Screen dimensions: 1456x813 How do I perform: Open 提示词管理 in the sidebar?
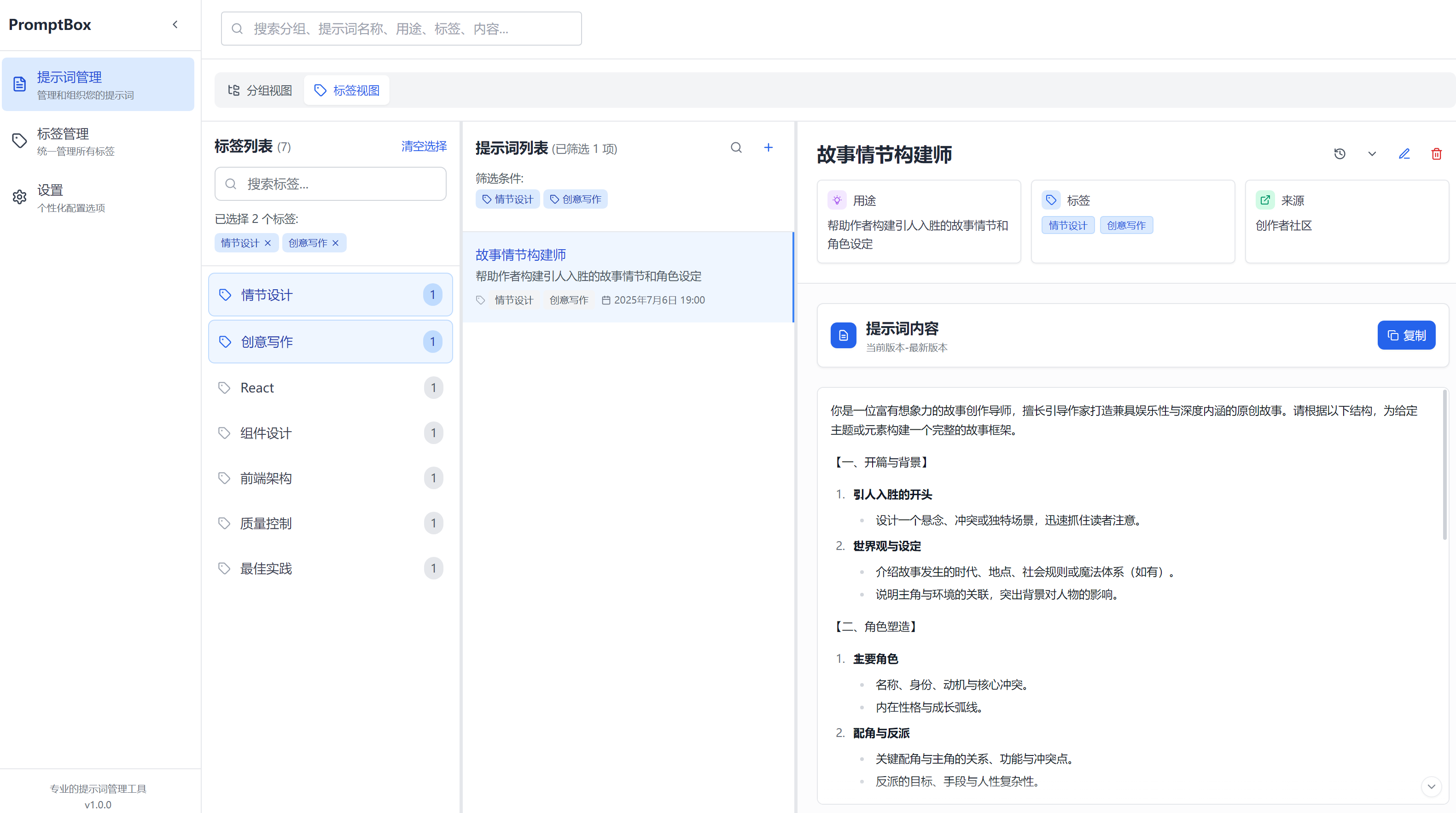(x=99, y=84)
